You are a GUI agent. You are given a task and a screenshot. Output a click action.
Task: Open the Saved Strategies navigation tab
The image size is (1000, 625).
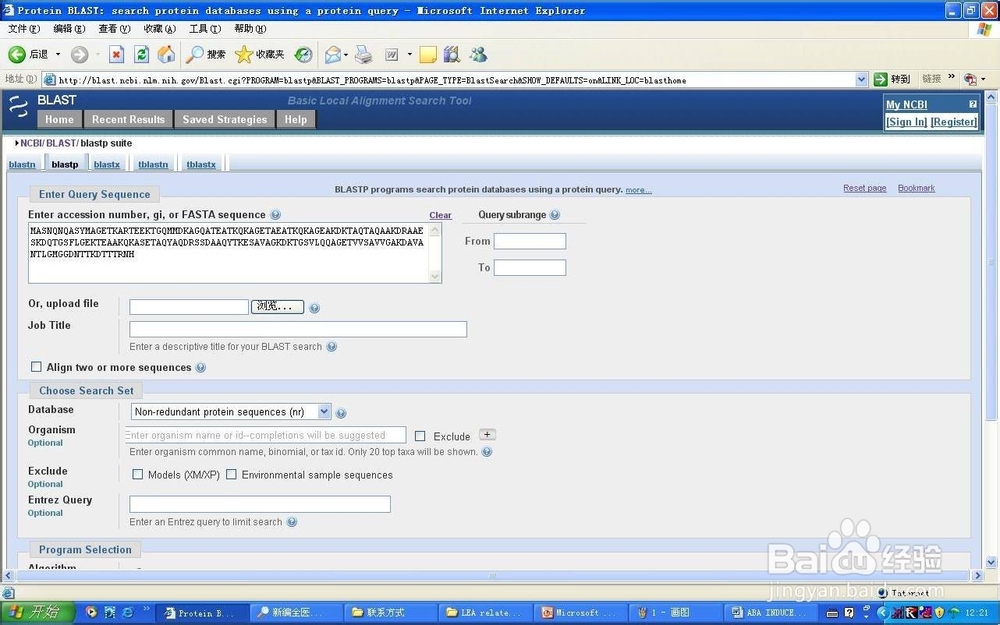click(224, 119)
